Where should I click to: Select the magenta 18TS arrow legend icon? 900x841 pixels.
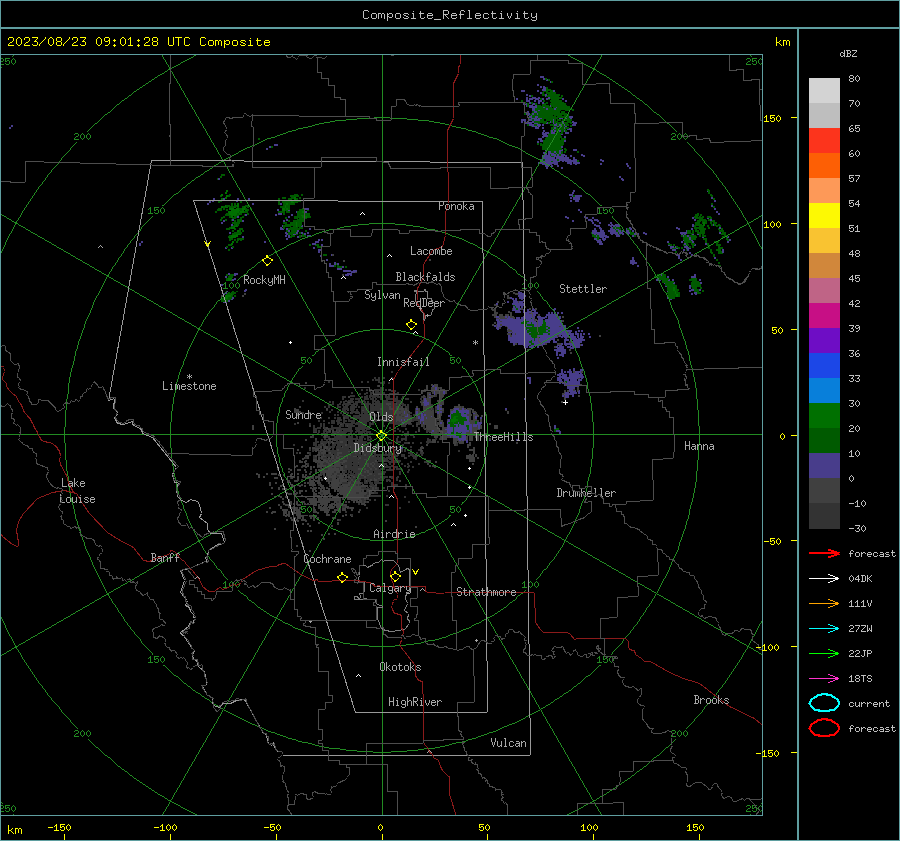pos(824,679)
